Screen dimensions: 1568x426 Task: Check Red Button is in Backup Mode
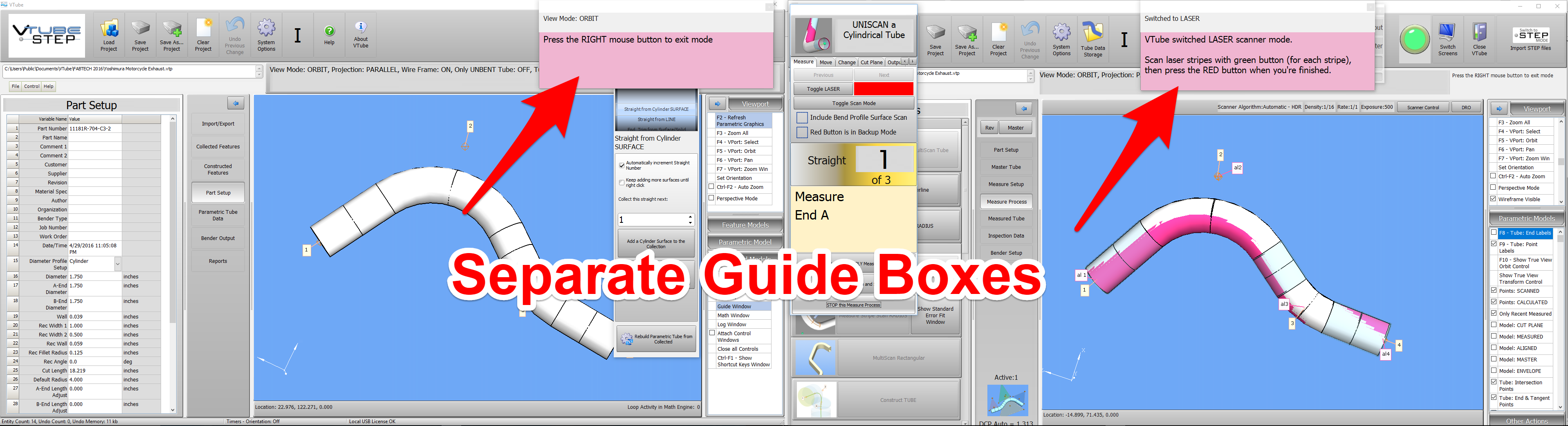pos(802,132)
